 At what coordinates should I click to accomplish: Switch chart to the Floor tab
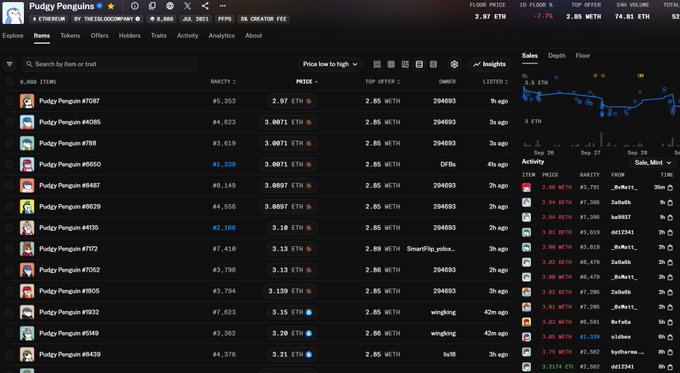(x=583, y=56)
